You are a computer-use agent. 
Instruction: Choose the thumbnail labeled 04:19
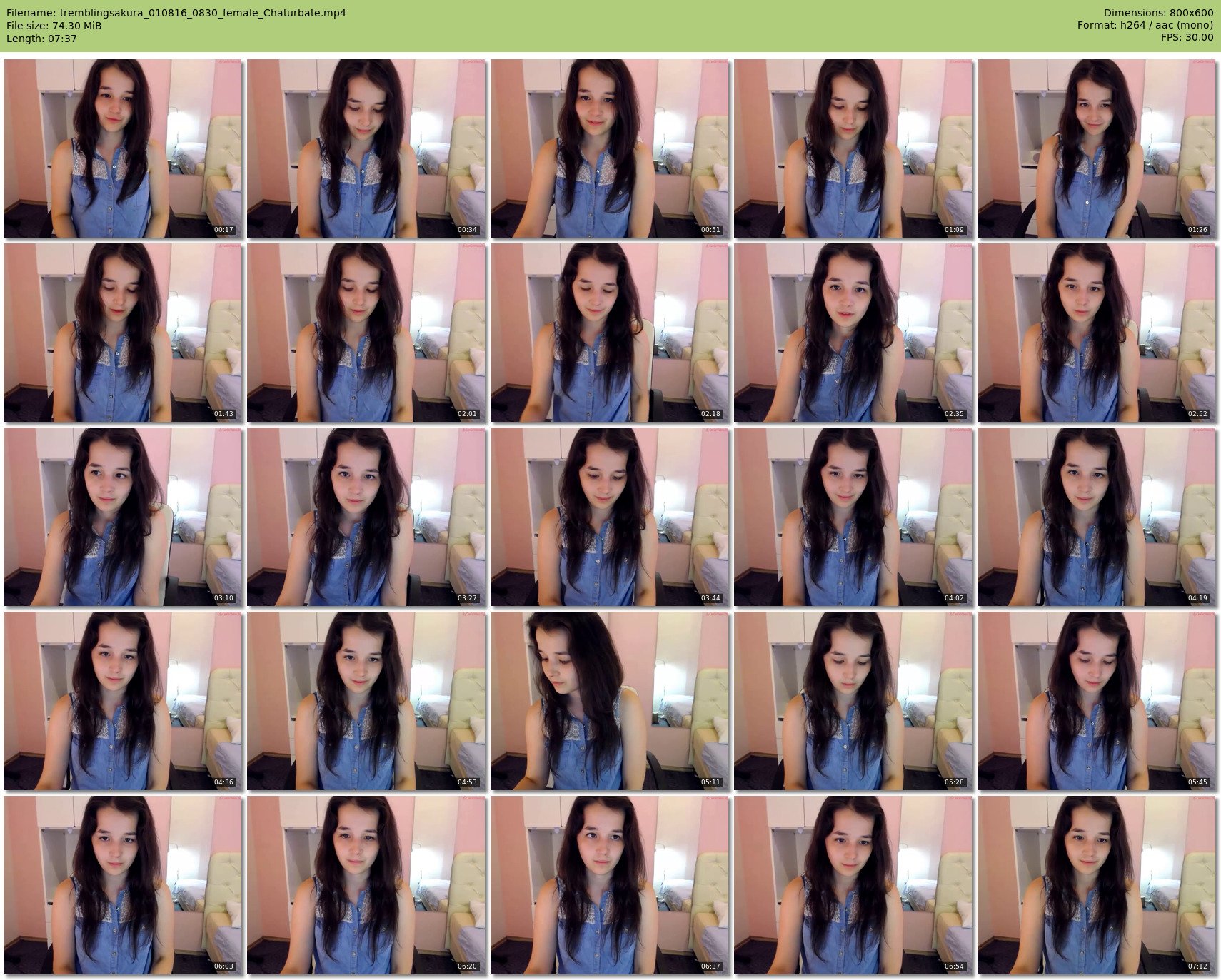pos(1097,517)
